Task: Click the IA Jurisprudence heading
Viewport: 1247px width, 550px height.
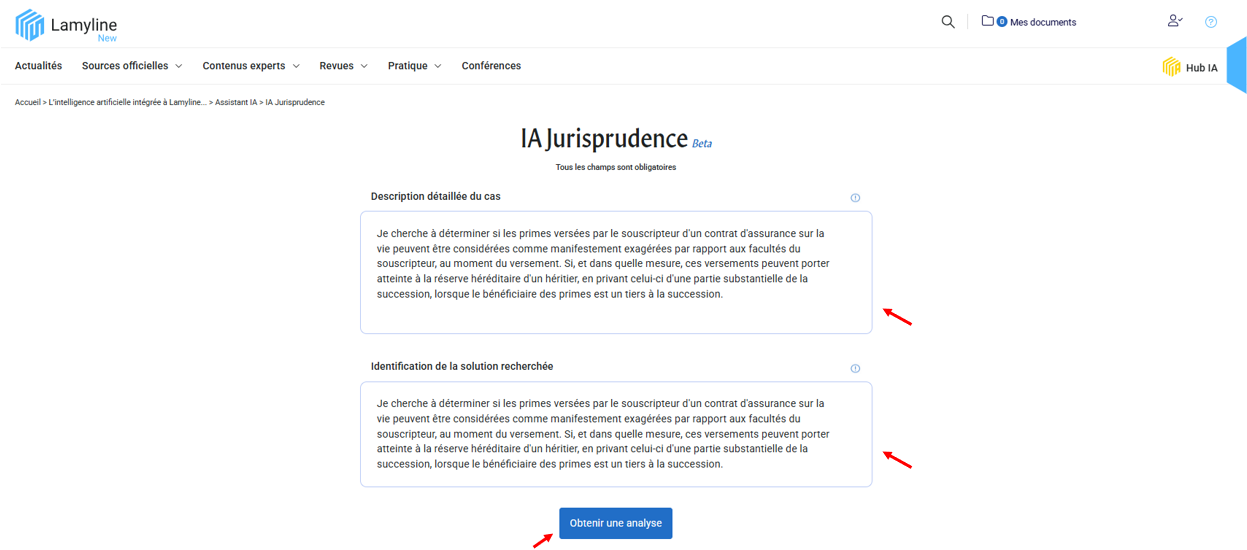Action: coord(604,139)
